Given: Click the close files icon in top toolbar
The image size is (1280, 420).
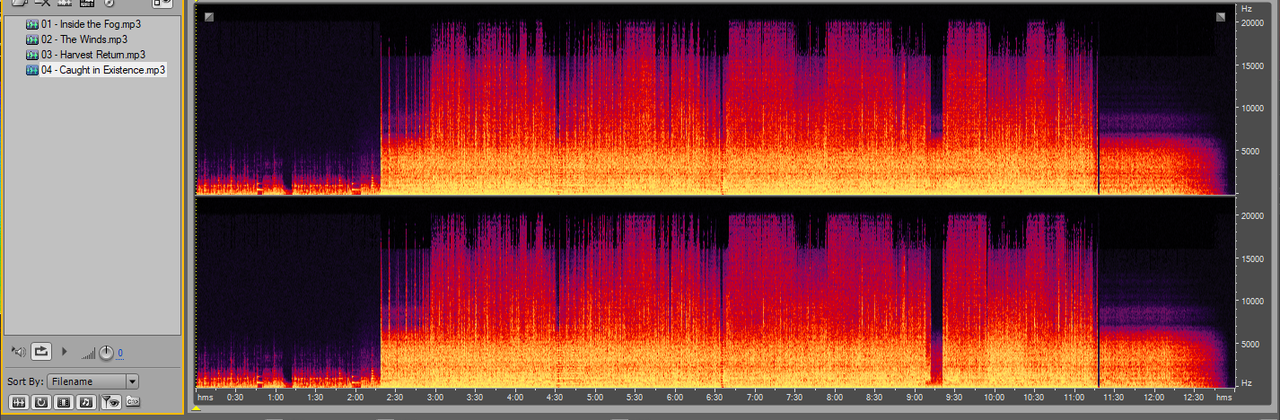Looking at the screenshot, I should tap(42, 3).
